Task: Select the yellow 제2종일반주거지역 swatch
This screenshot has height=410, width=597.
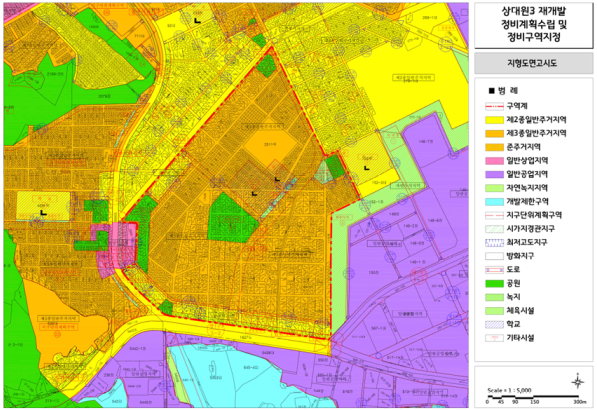Action: tap(494, 120)
